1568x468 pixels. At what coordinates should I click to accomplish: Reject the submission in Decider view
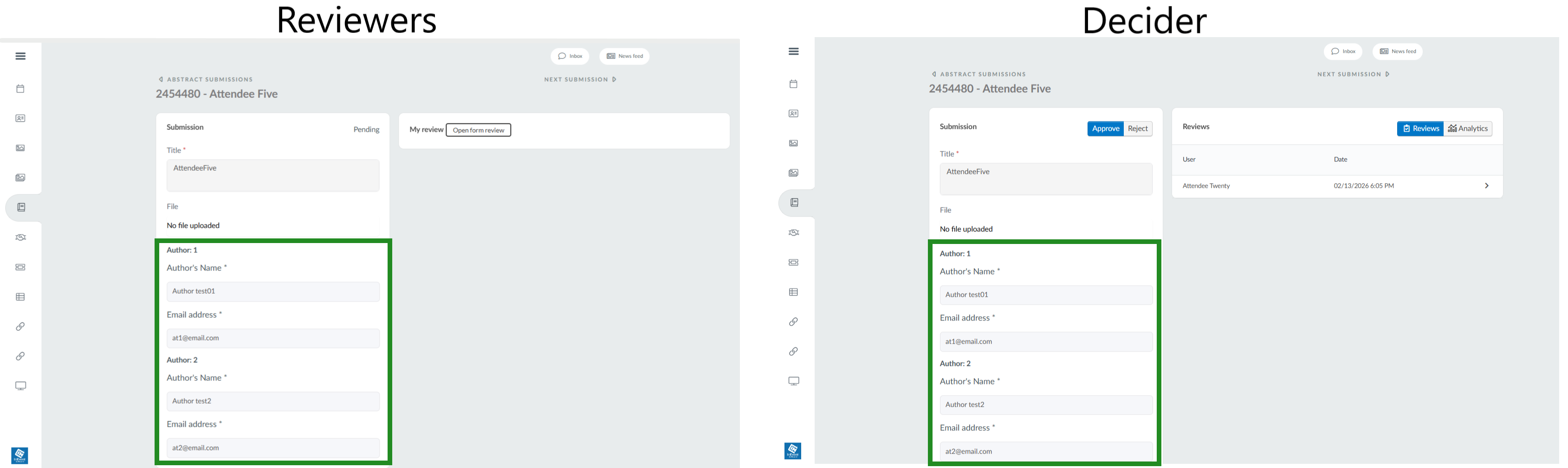point(1137,128)
